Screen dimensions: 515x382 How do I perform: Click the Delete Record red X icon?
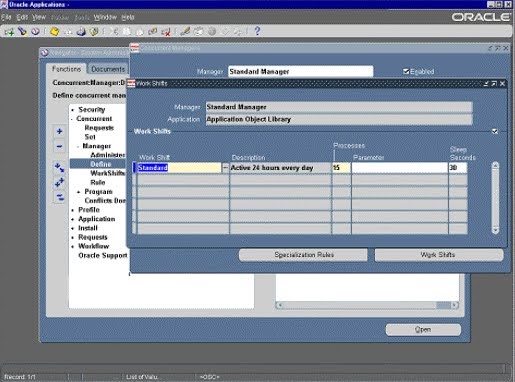point(166,32)
